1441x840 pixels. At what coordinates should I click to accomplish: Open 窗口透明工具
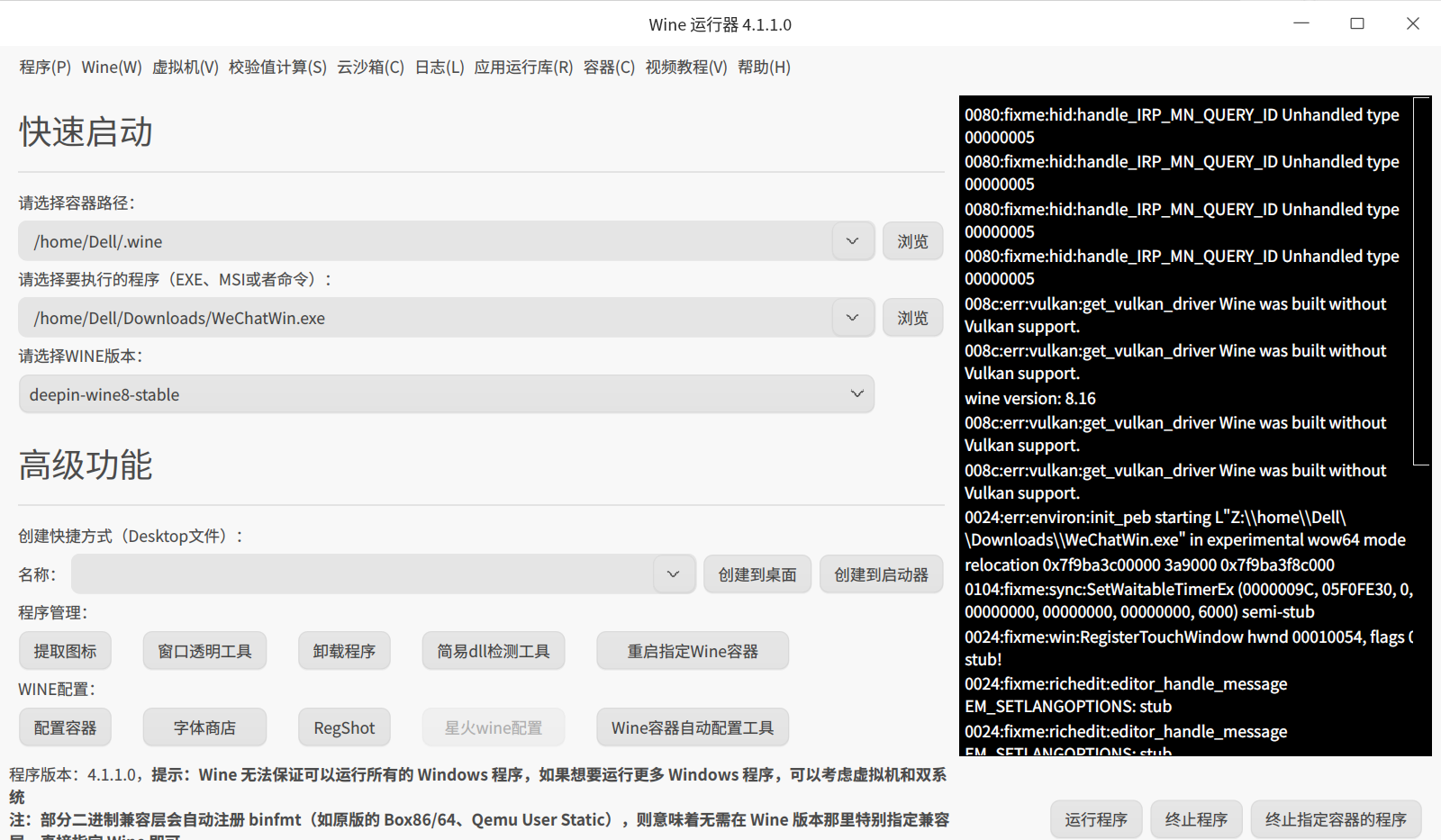(204, 651)
